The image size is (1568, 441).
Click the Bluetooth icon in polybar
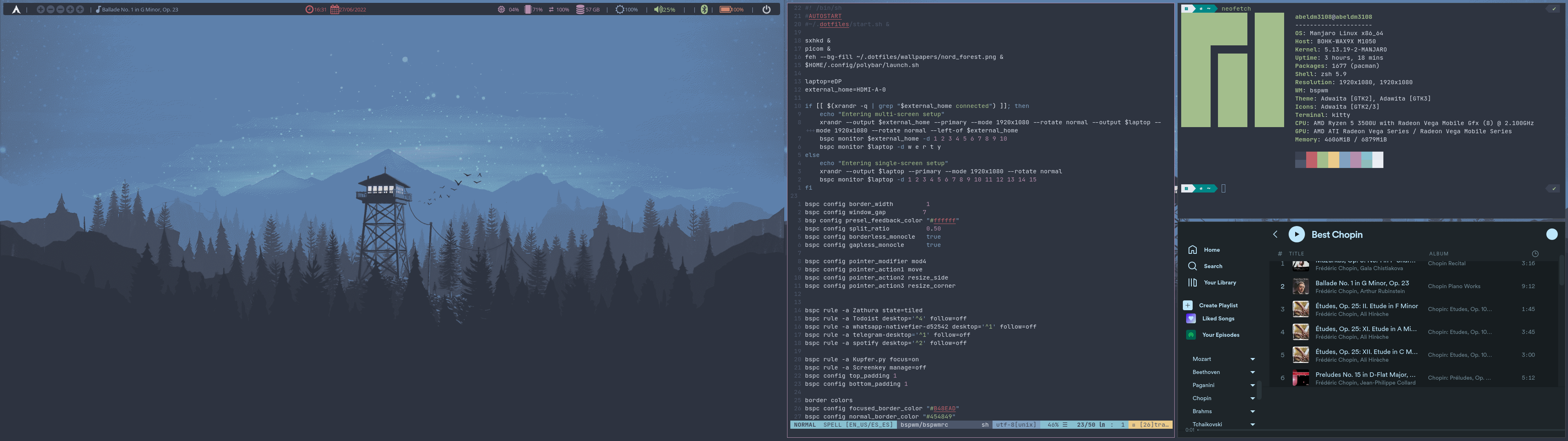pyautogui.click(x=704, y=9)
